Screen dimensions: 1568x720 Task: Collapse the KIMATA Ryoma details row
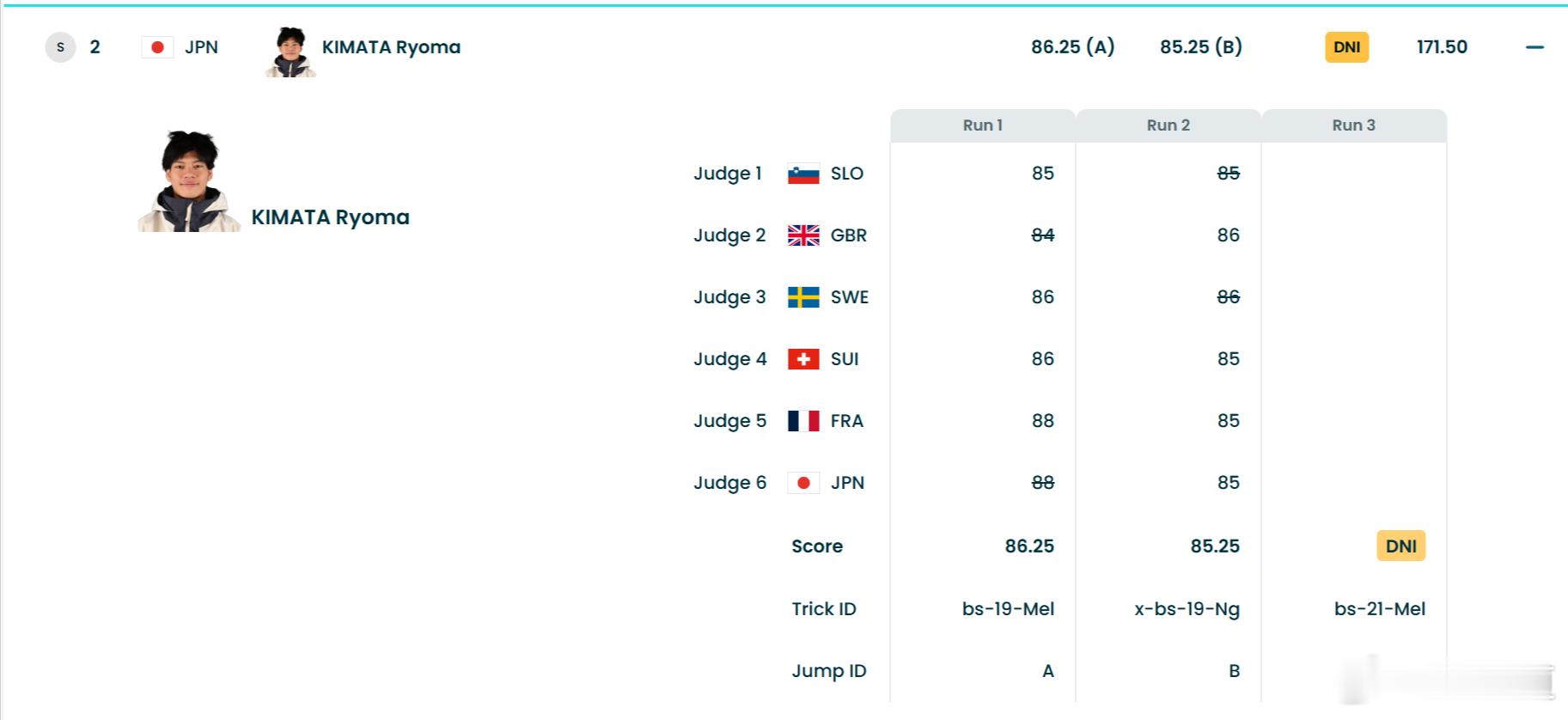coord(1534,47)
